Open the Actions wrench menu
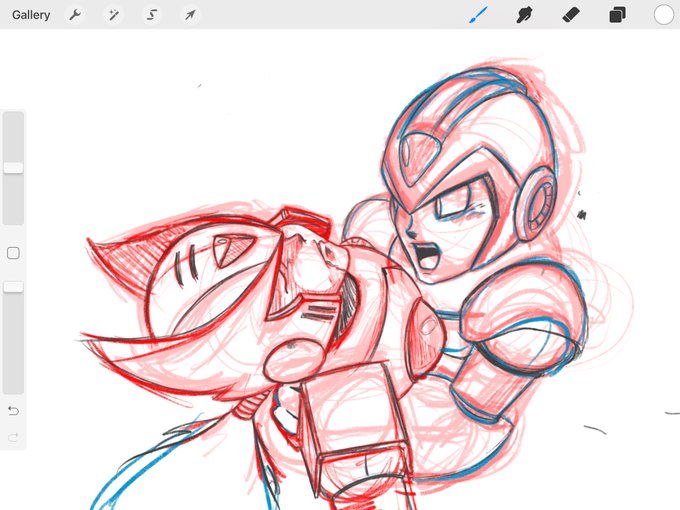 pyautogui.click(x=75, y=15)
